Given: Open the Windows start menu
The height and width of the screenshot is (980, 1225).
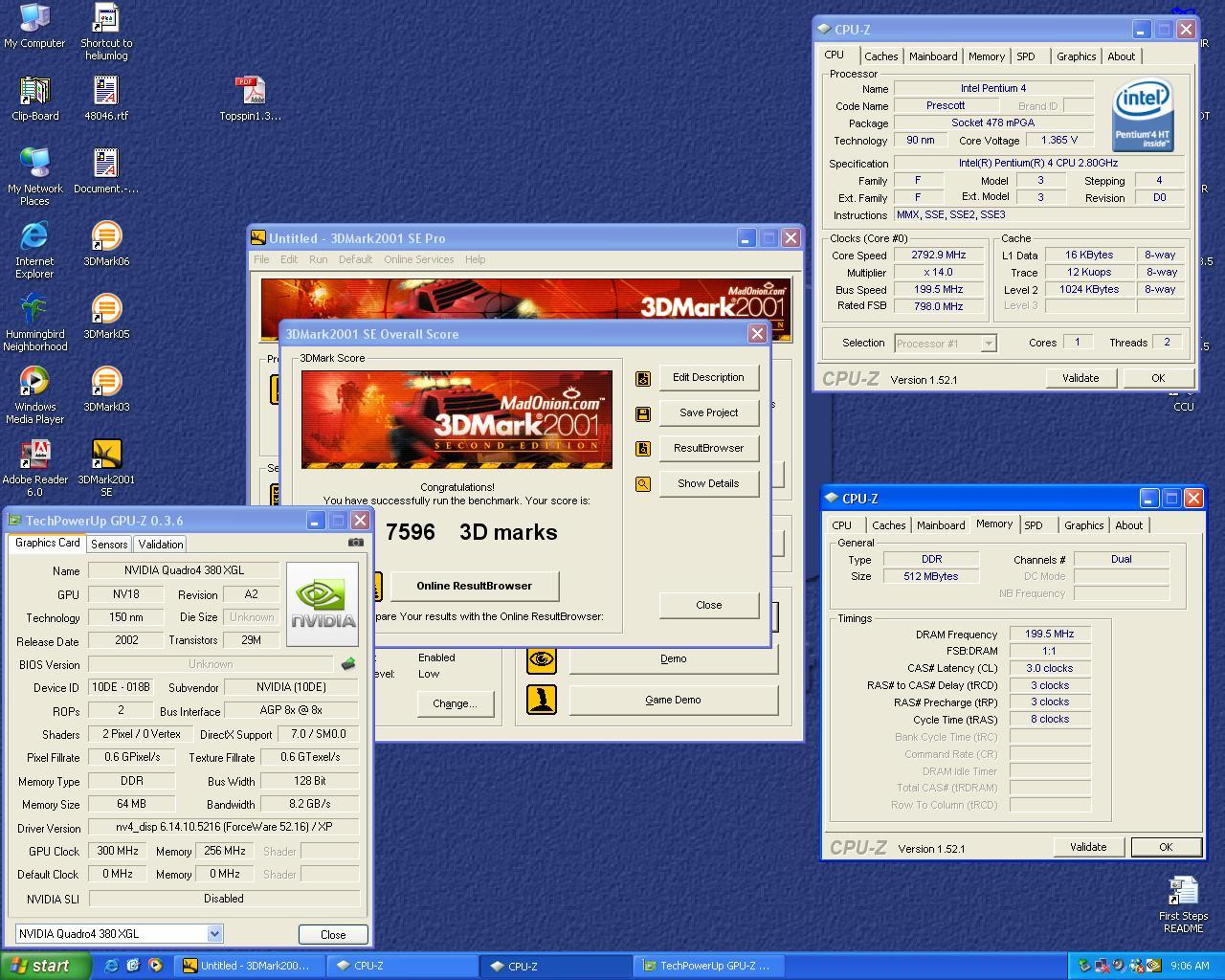Looking at the screenshot, I should 46,966.
